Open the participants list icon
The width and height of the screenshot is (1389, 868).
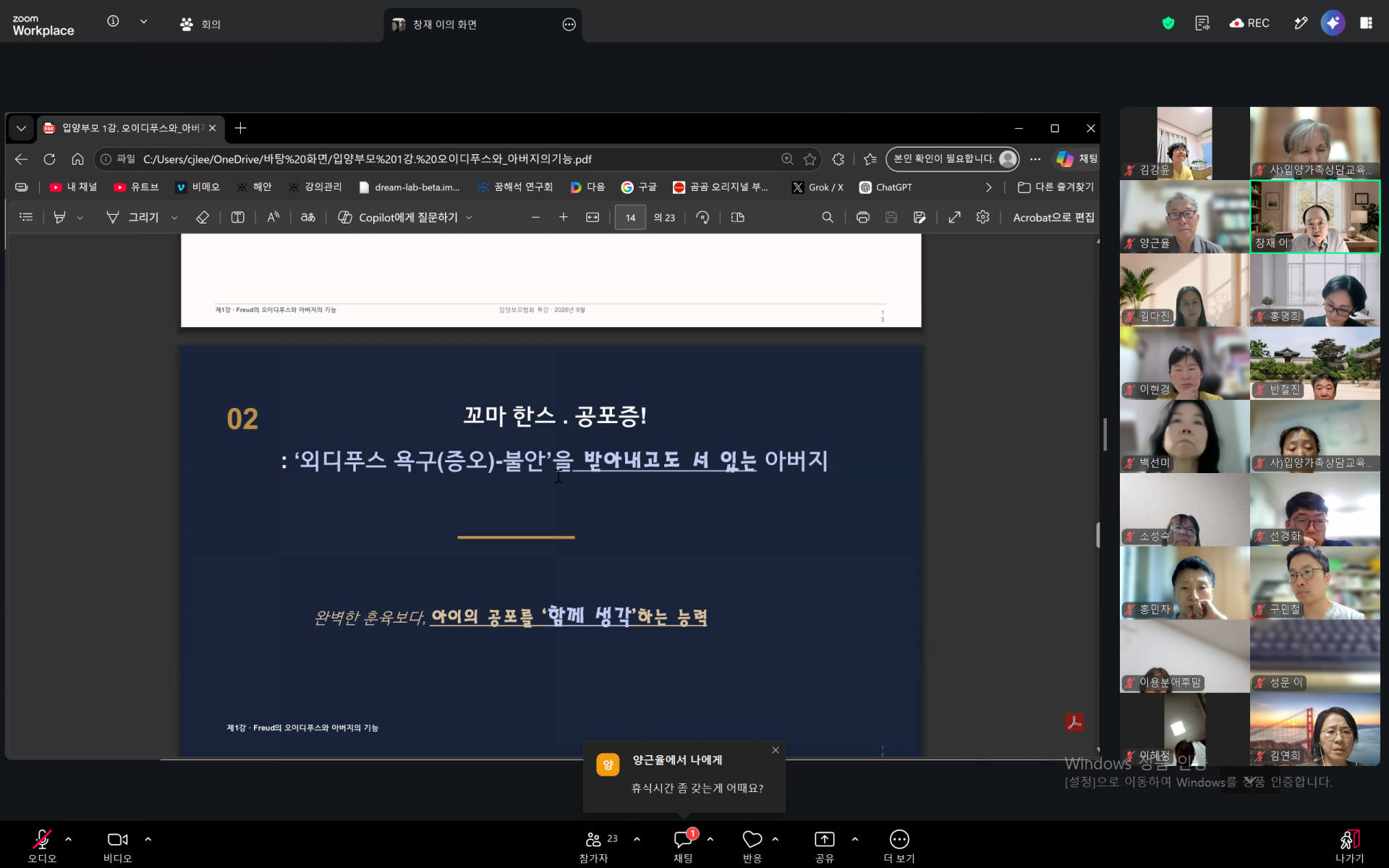tap(593, 839)
